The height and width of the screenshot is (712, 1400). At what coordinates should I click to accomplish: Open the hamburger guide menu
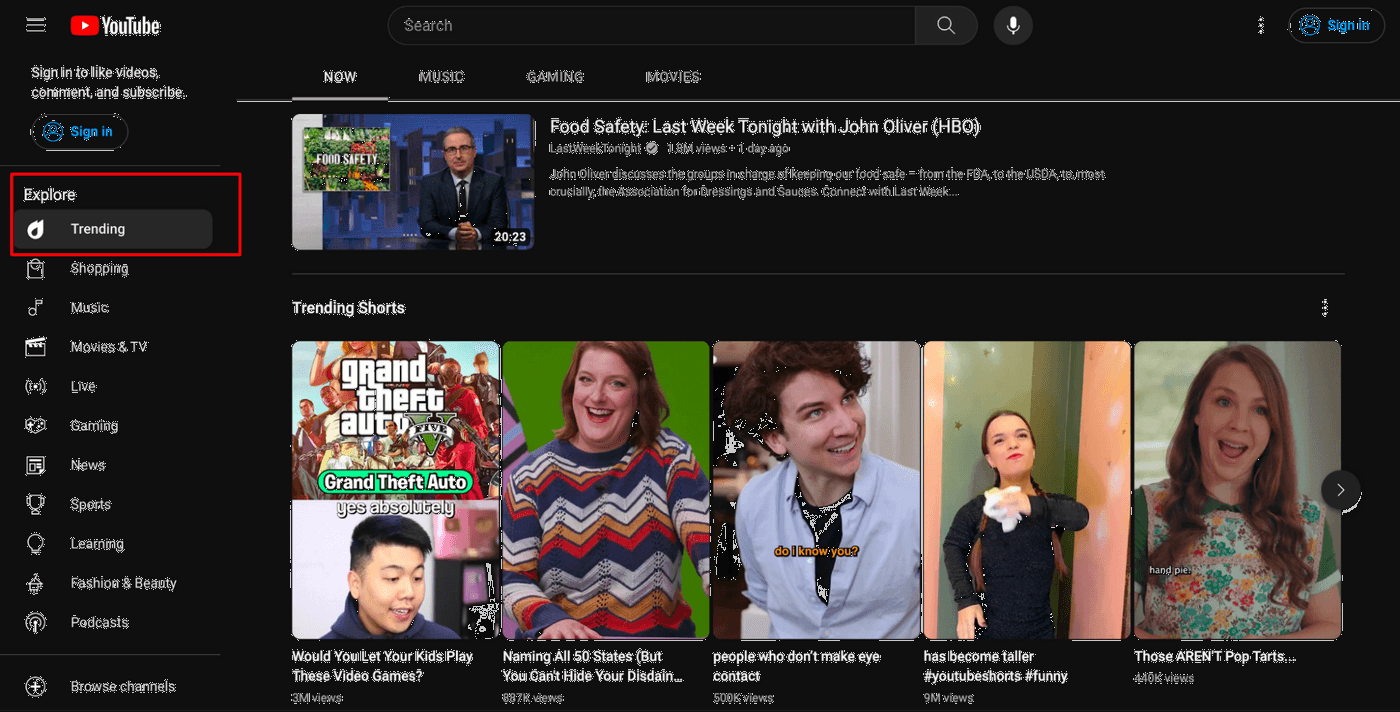click(x=36, y=25)
